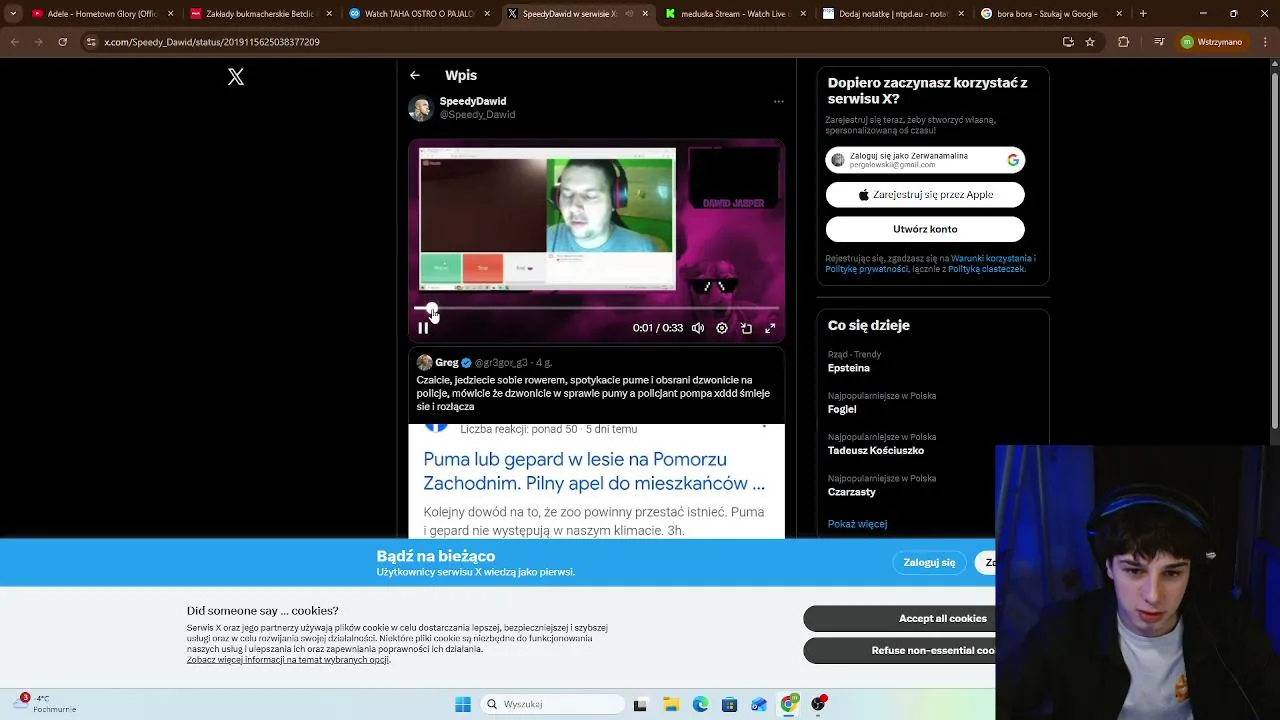Click the Zaloguj się banner button
1280x720 pixels.
[x=929, y=562]
